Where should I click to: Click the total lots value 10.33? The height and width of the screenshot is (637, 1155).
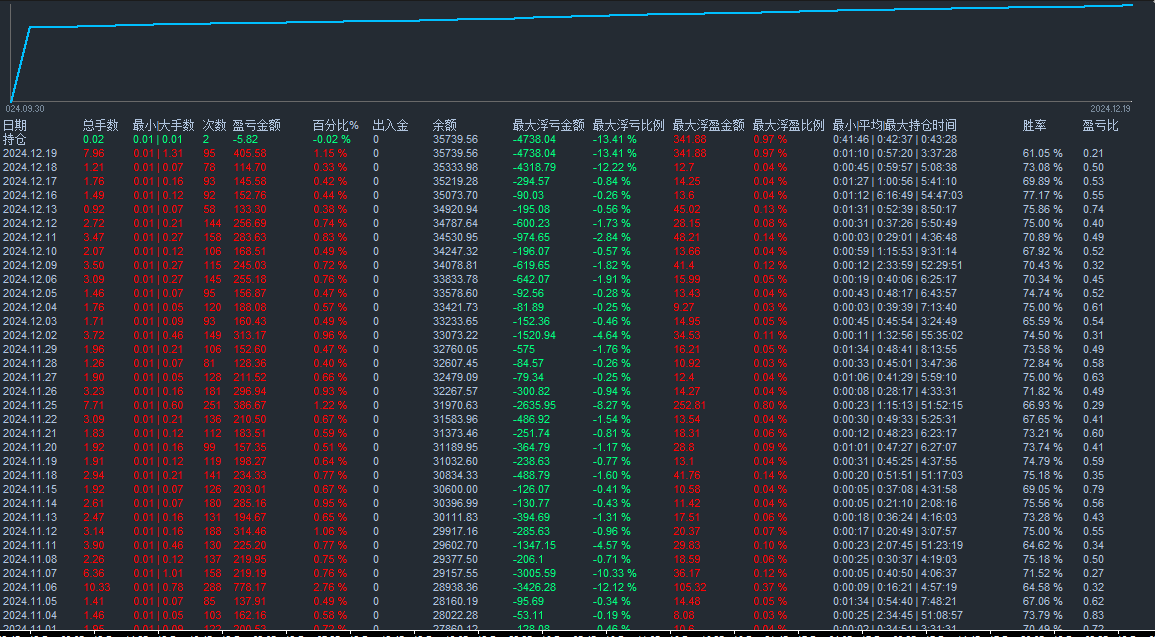tap(96, 587)
